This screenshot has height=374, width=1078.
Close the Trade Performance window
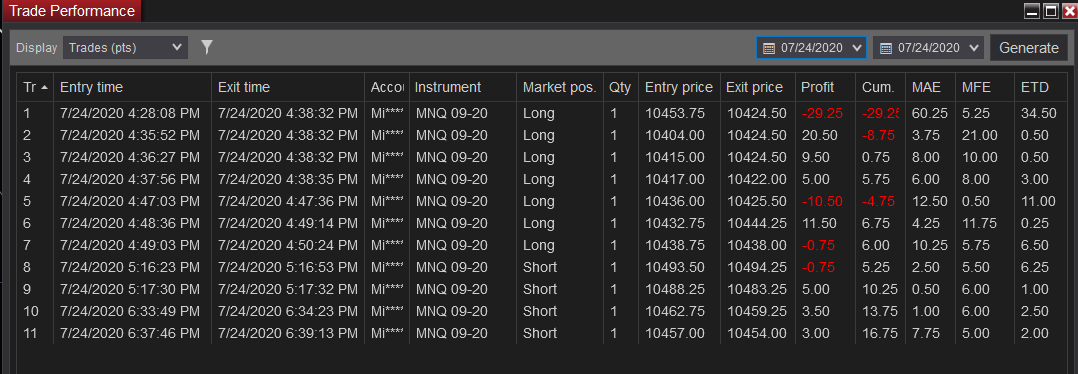click(1069, 10)
